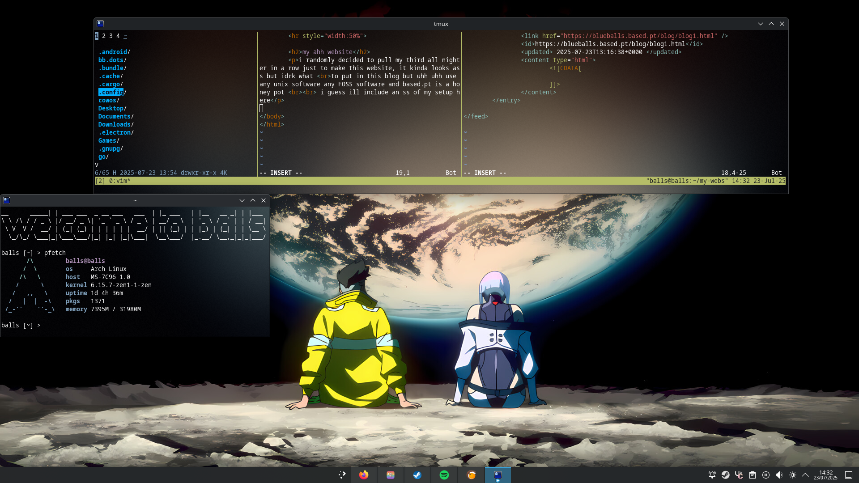This screenshot has width=859, height=483.
Task: Expand hidden system tray icons arrow
Action: (805, 475)
